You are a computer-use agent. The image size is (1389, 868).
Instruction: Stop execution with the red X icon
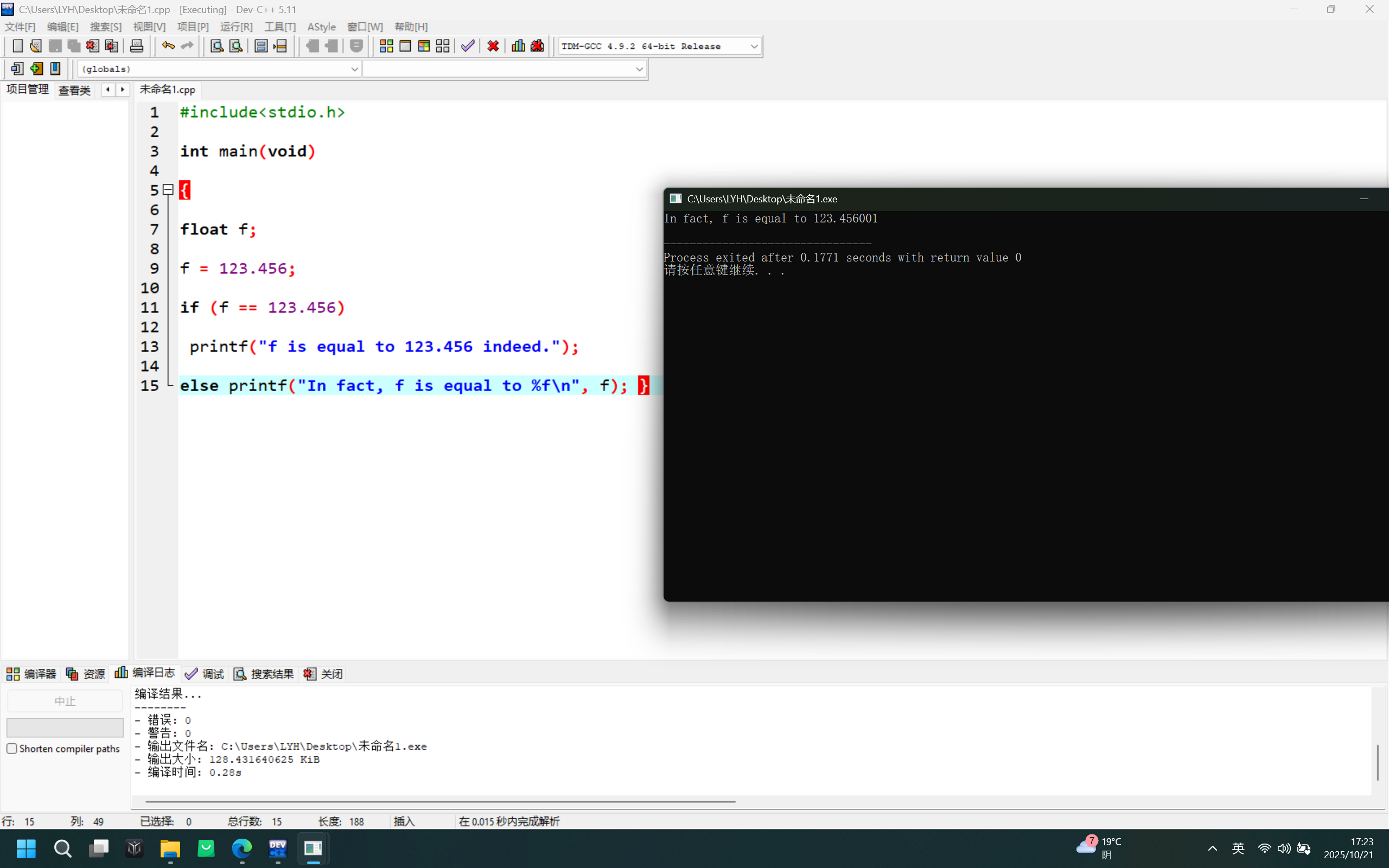pos(493,46)
